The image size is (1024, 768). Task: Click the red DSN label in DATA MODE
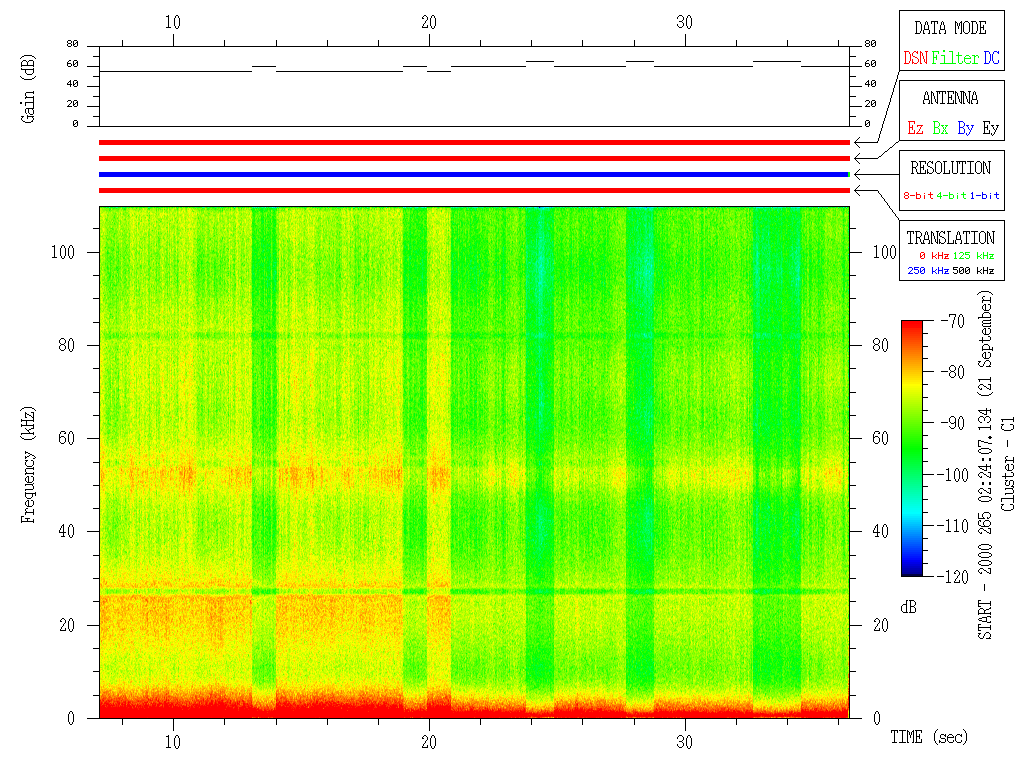click(x=915, y=59)
